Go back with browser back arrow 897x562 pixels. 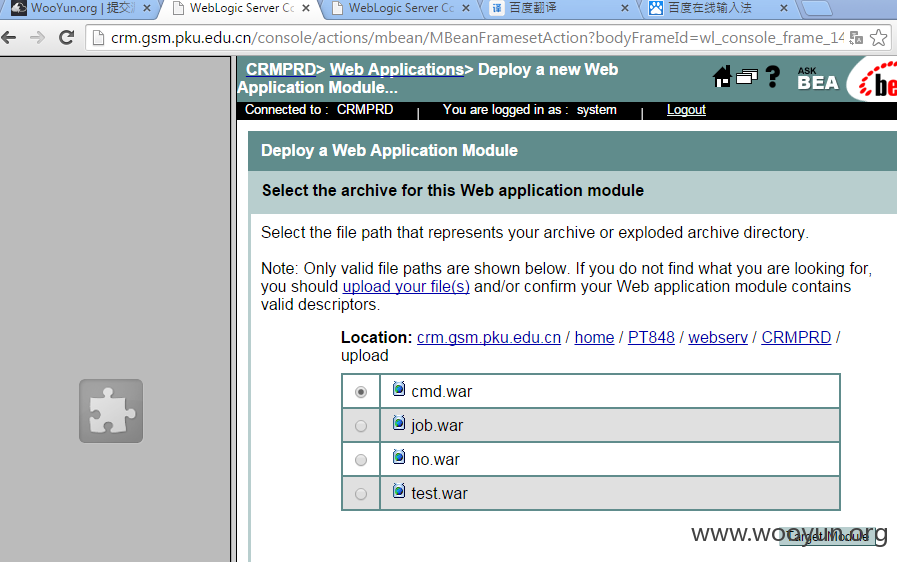9,38
